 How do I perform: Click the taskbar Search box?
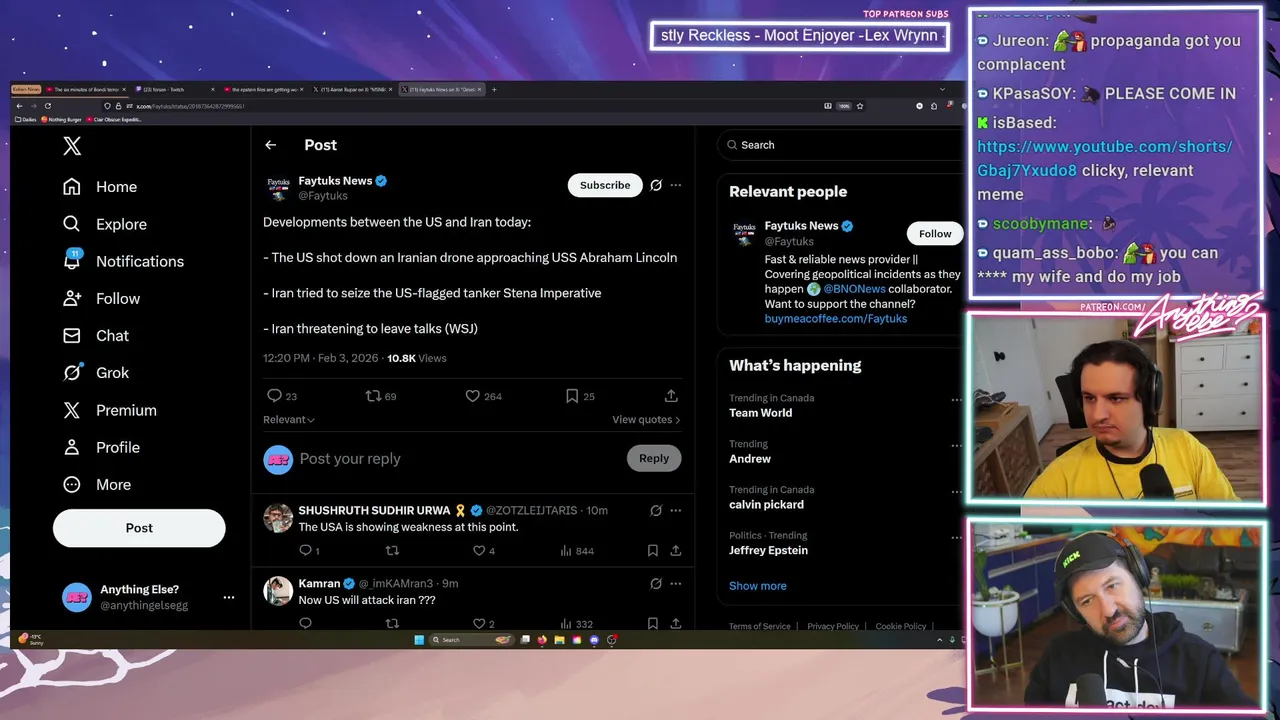(470, 640)
